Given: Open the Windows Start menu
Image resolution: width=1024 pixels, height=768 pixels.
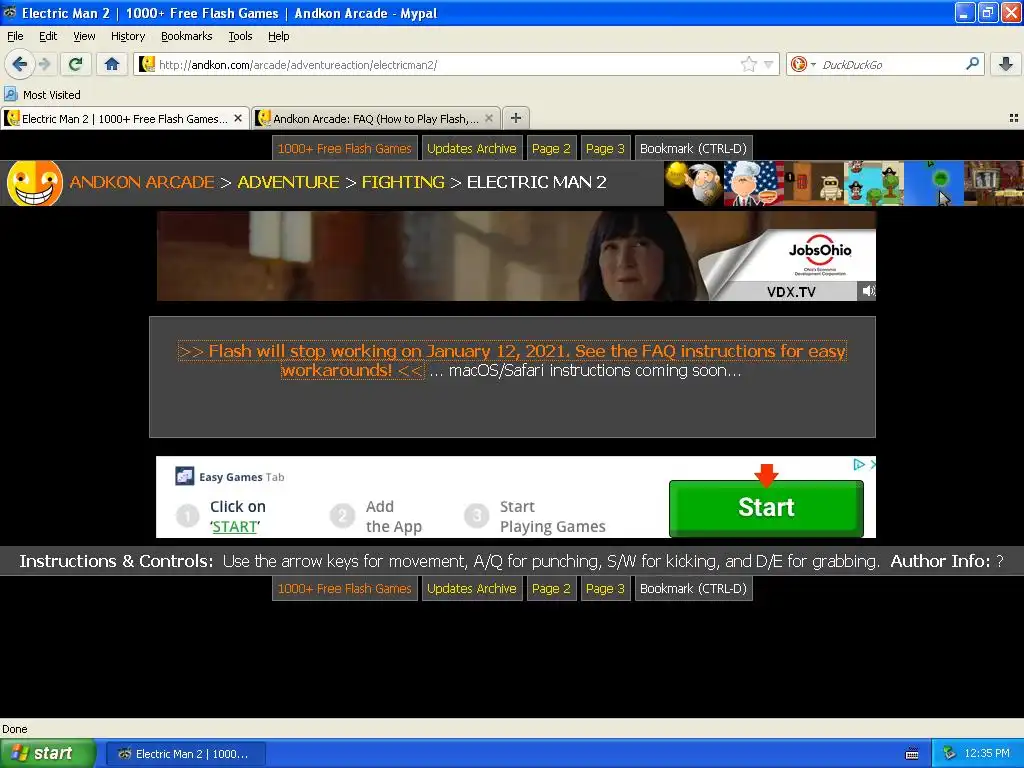Looking at the screenshot, I should click(48, 753).
